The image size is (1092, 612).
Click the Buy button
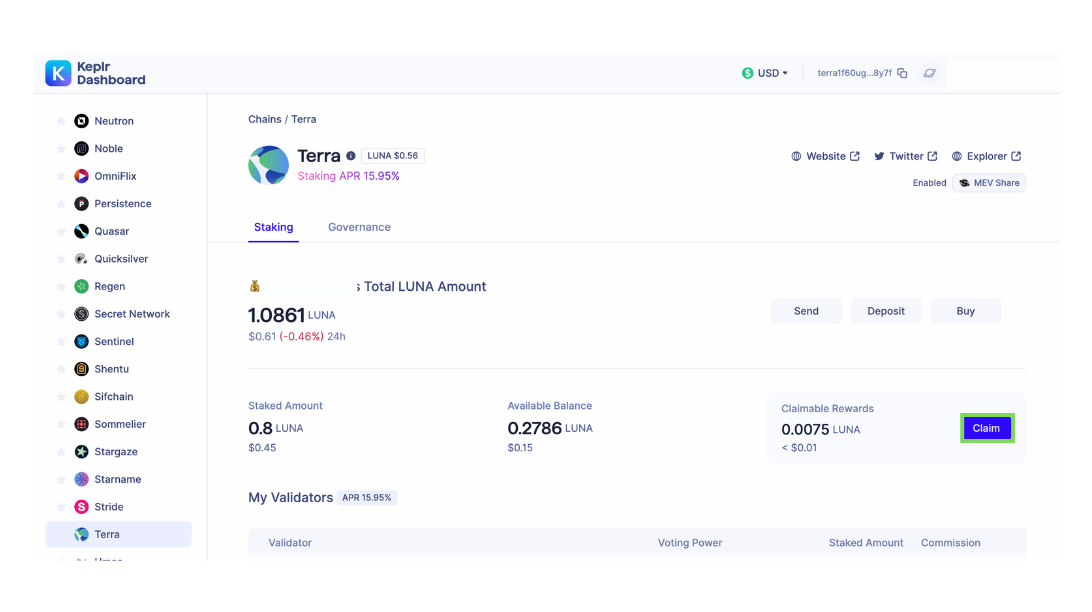click(965, 311)
